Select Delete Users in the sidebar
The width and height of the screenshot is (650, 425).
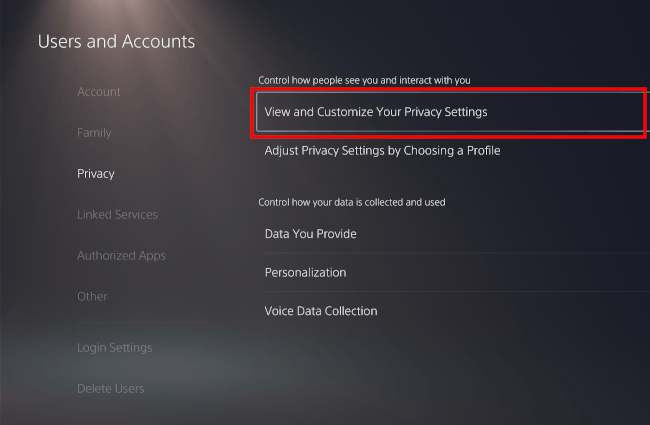[x=110, y=389]
